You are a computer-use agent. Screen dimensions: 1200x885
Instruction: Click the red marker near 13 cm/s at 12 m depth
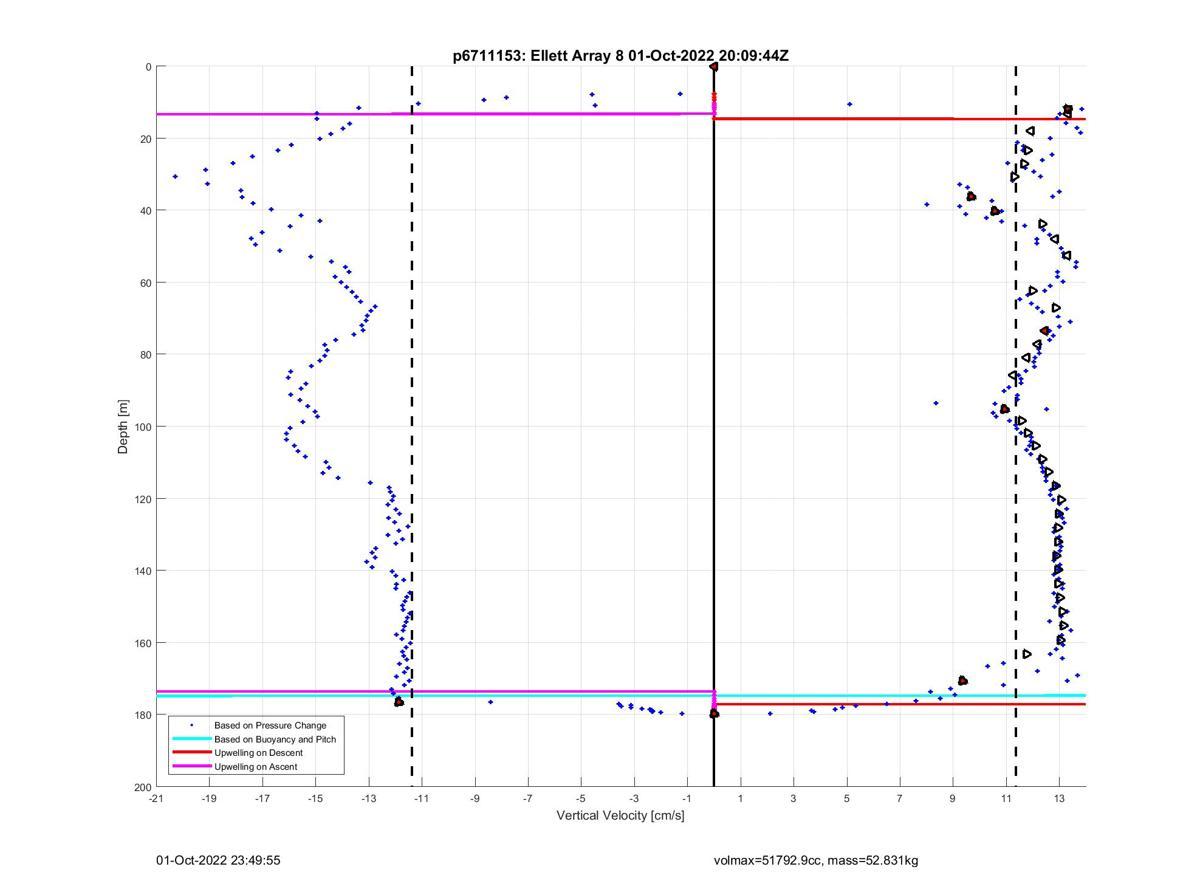click(x=1068, y=110)
